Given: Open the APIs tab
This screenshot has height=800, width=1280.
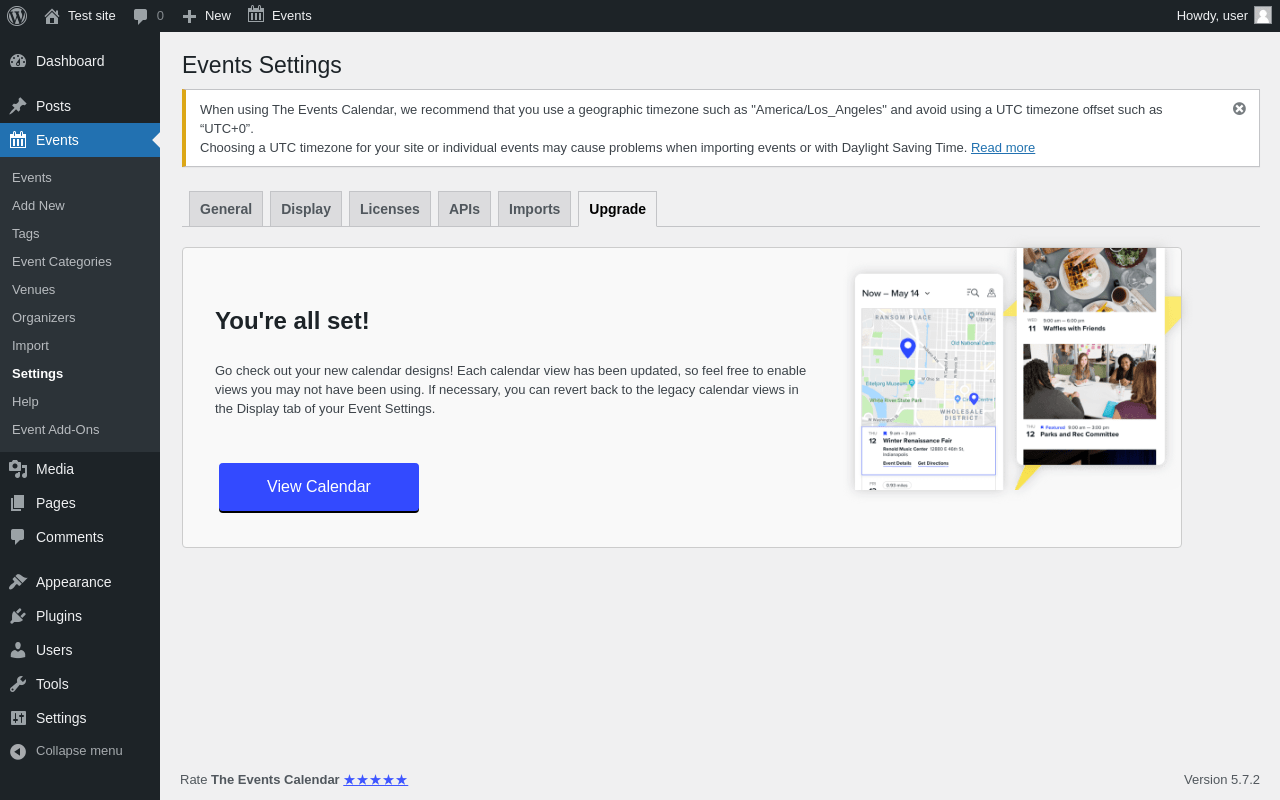Looking at the screenshot, I should coord(464,209).
